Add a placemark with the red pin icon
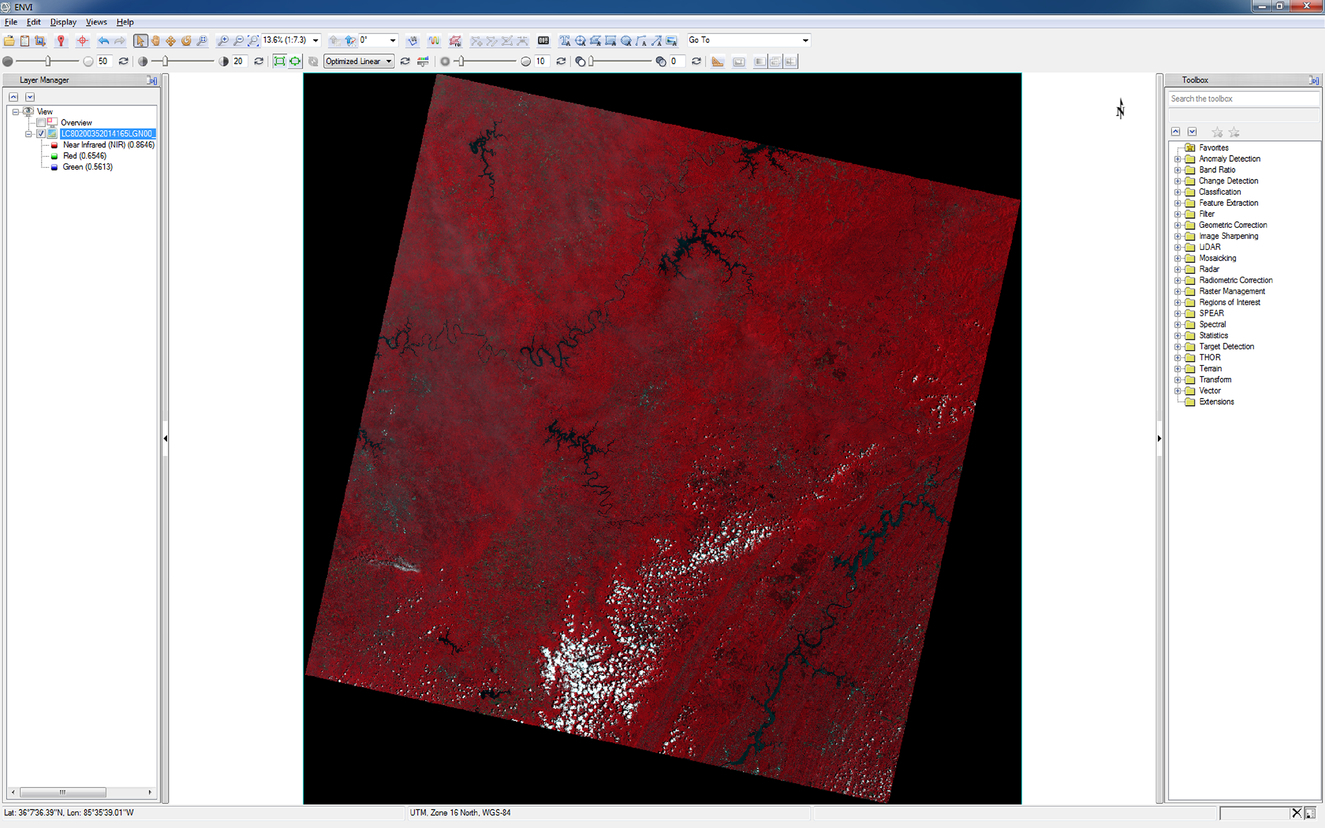 pyautogui.click(x=60, y=40)
